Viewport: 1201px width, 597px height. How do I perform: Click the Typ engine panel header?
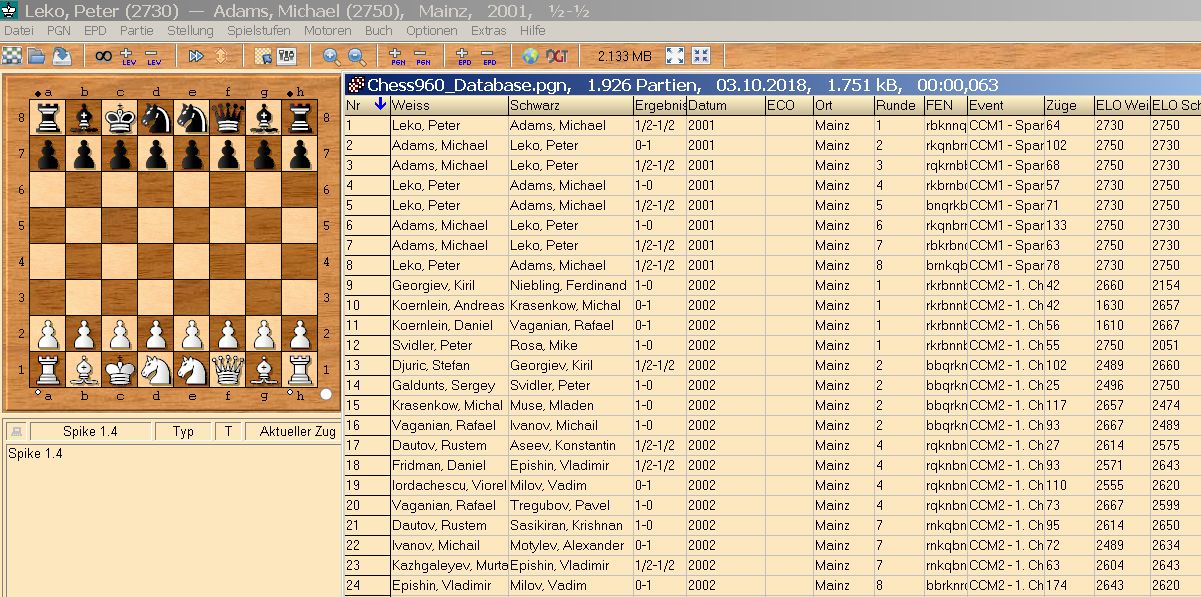pos(183,431)
